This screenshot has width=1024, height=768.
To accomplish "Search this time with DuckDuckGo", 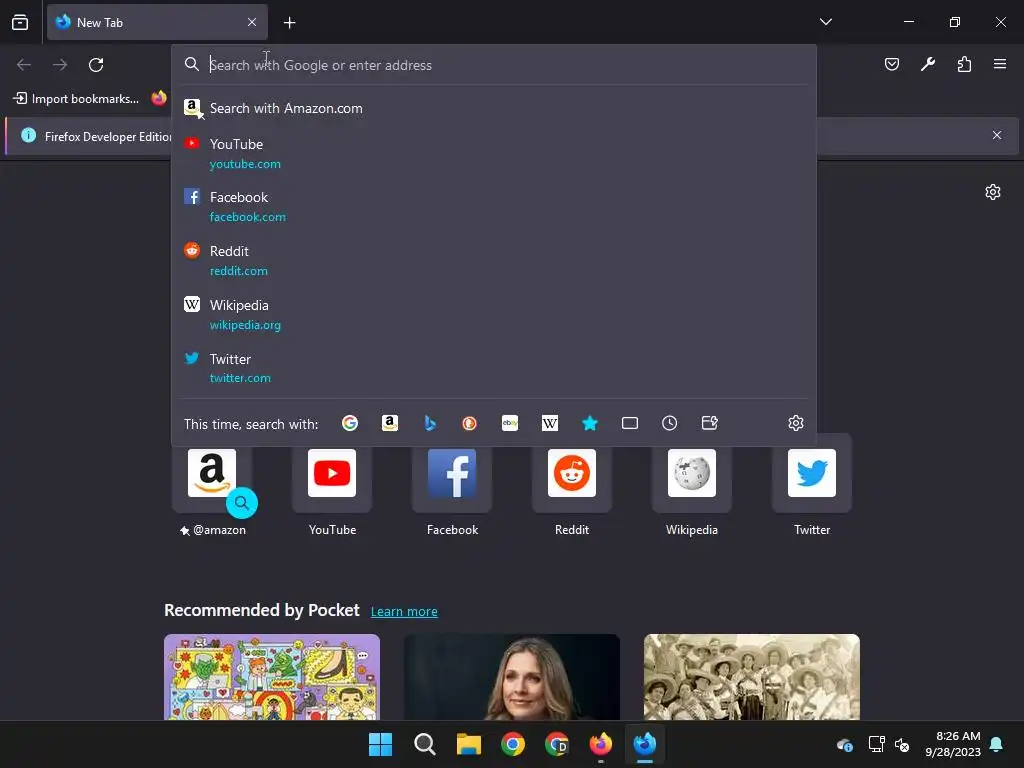I will tap(470, 423).
